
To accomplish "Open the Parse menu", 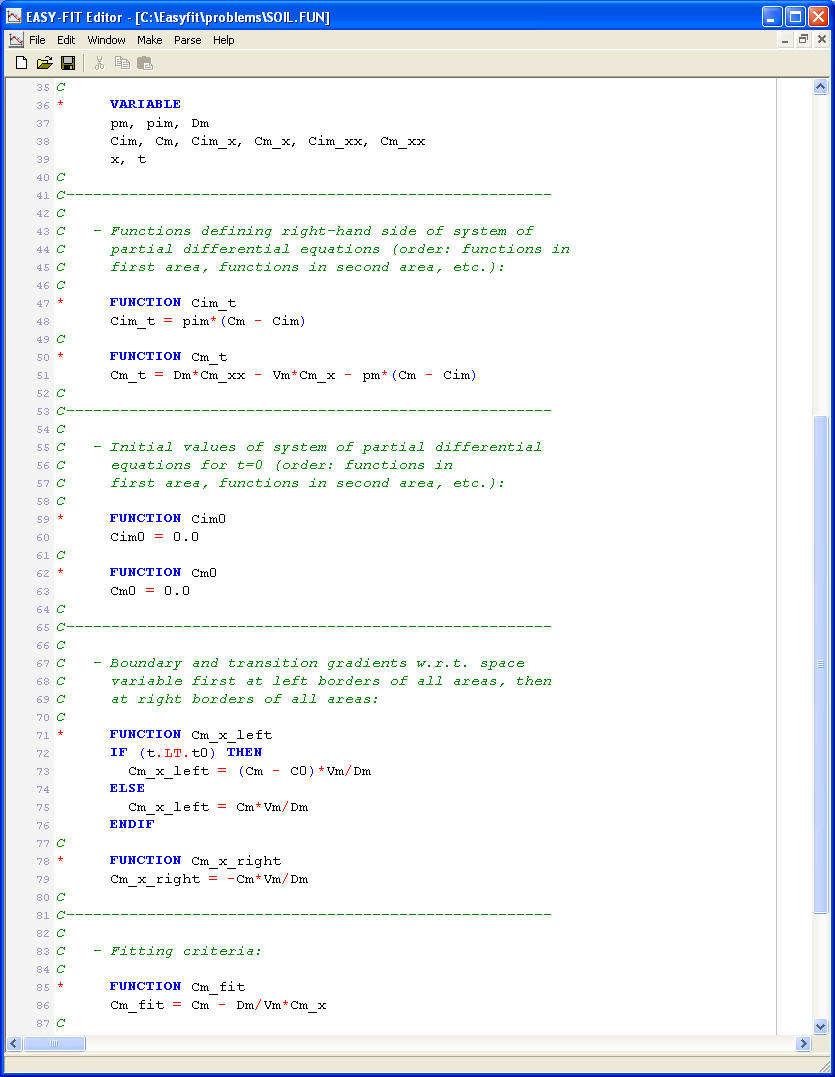I will [187, 40].
